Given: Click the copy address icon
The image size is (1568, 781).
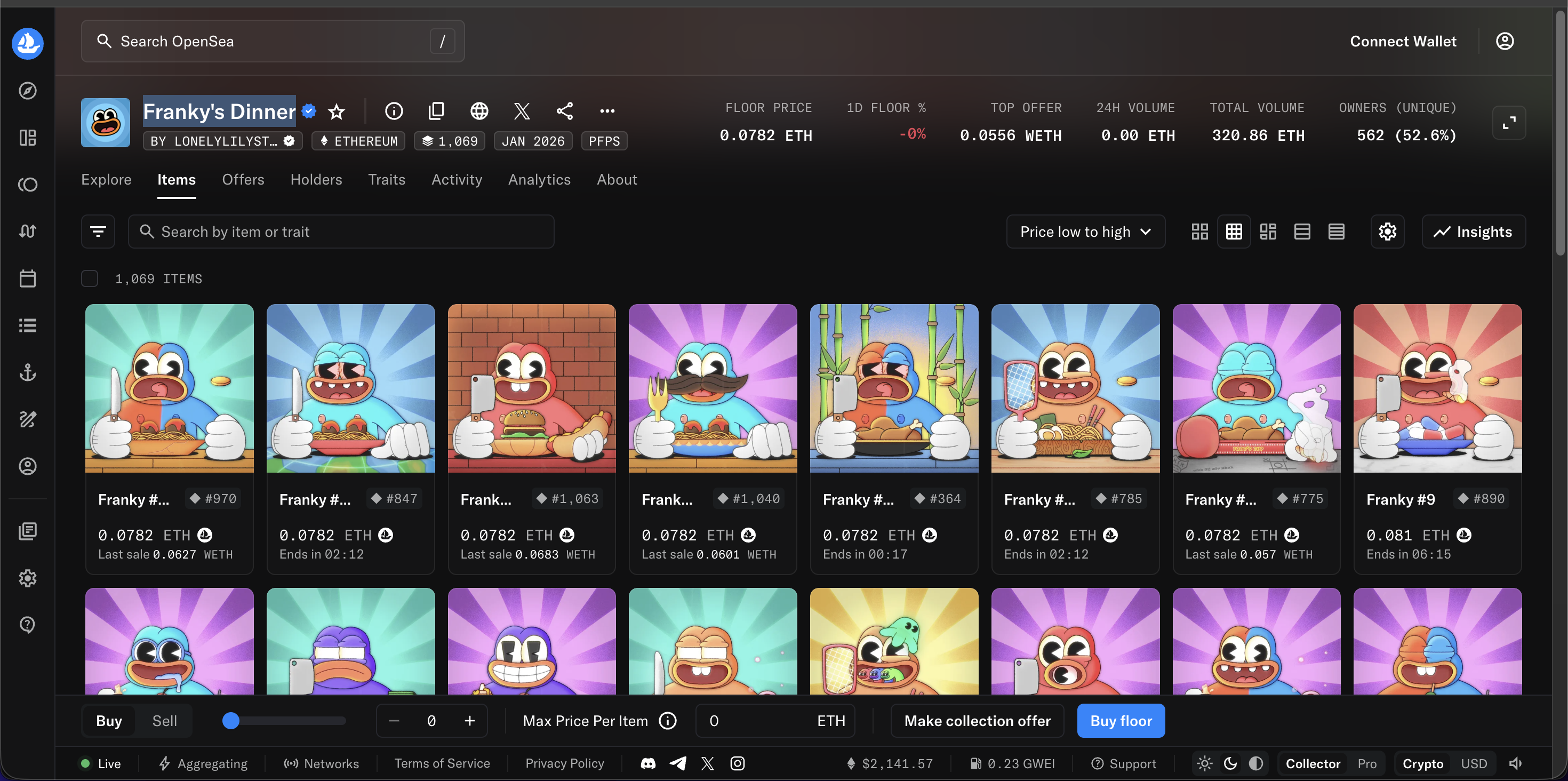Looking at the screenshot, I should tap(436, 111).
